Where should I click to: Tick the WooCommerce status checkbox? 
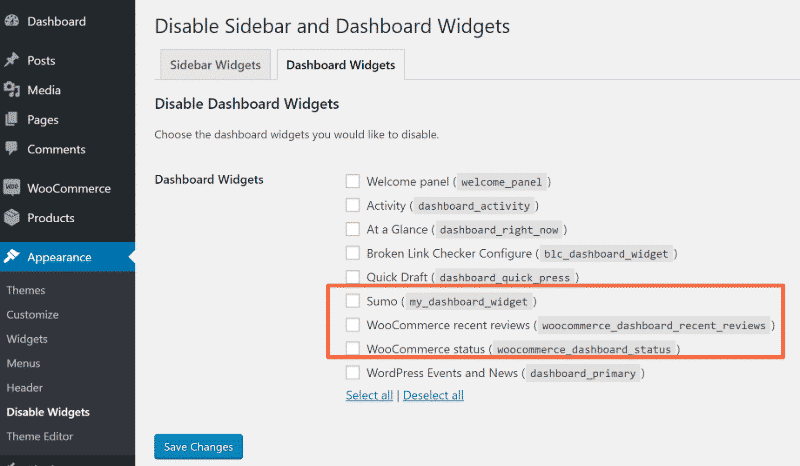pyautogui.click(x=353, y=349)
